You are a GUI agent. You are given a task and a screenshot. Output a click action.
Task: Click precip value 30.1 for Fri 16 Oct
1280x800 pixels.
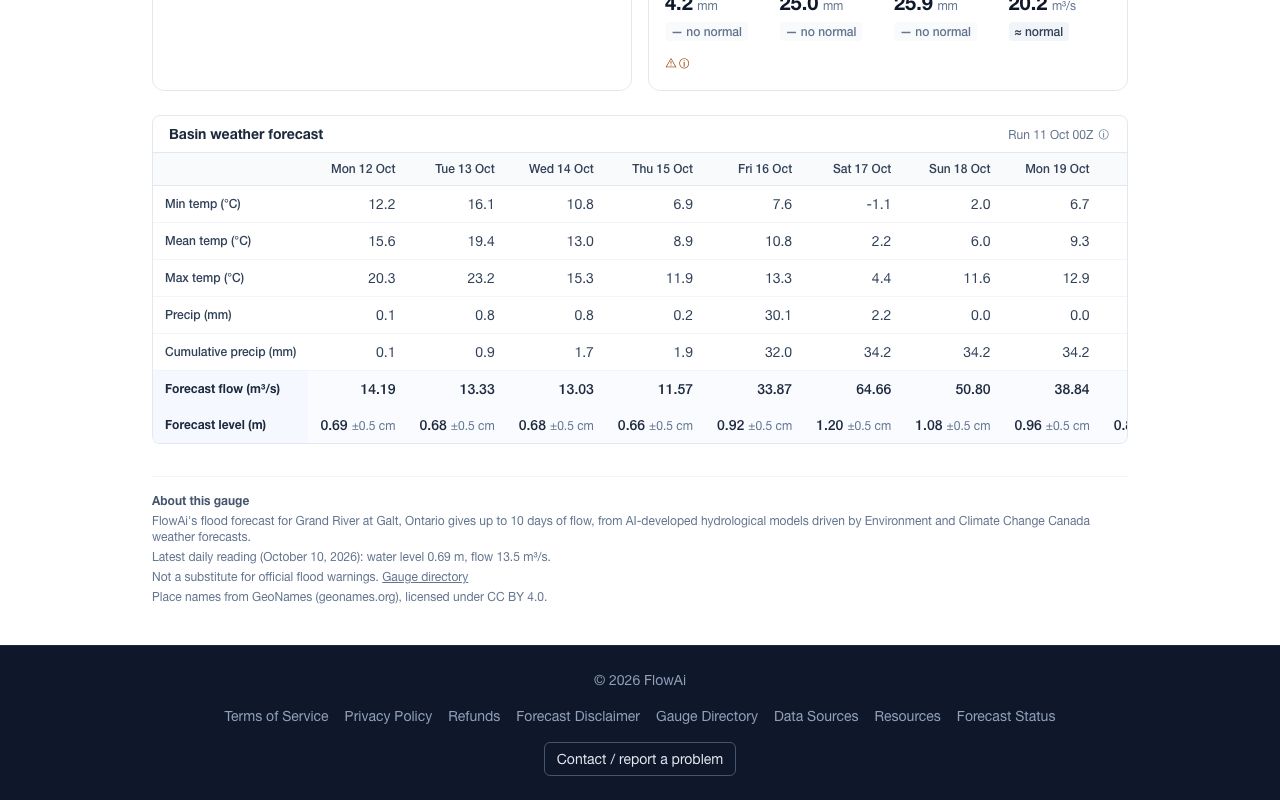tap(778, 315)
